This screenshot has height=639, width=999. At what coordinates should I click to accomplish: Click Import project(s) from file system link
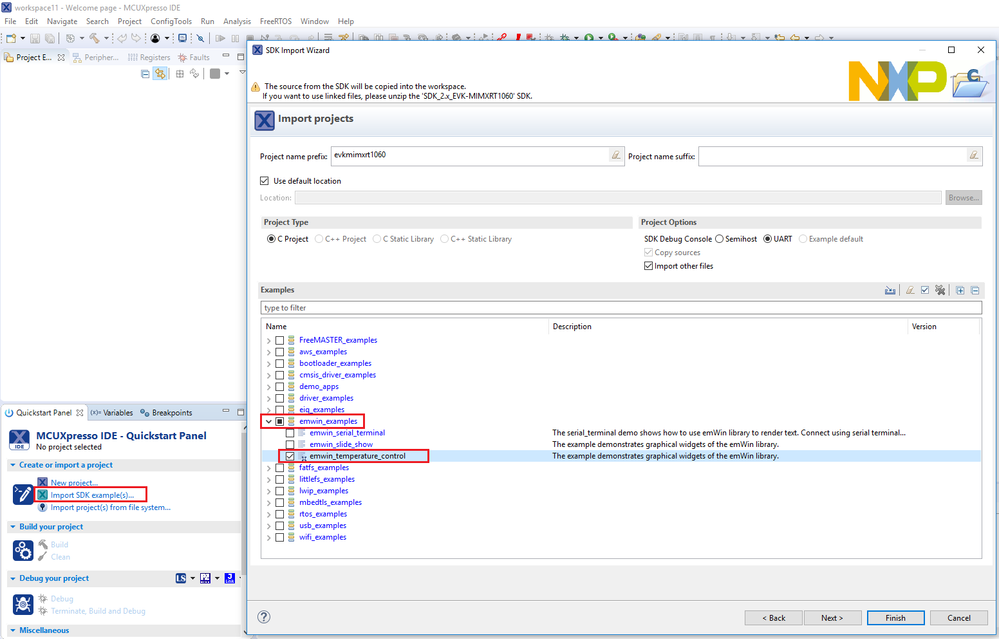click(x=110, y=508)
